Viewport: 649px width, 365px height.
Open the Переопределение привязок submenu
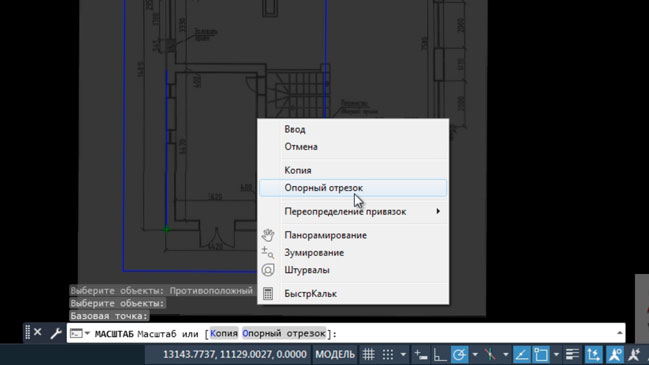(x=353, y=211)
